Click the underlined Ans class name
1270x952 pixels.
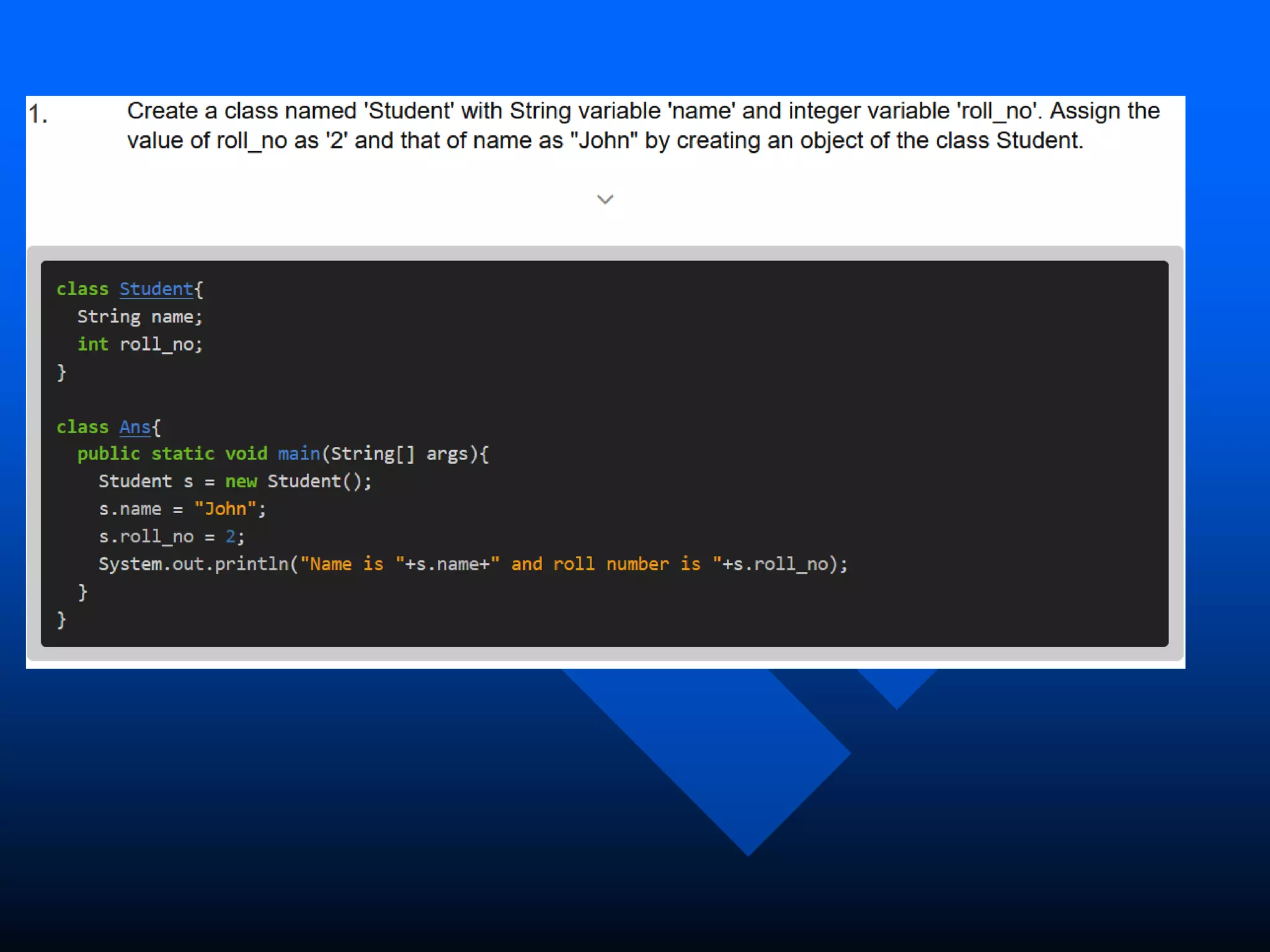(135, 427)
